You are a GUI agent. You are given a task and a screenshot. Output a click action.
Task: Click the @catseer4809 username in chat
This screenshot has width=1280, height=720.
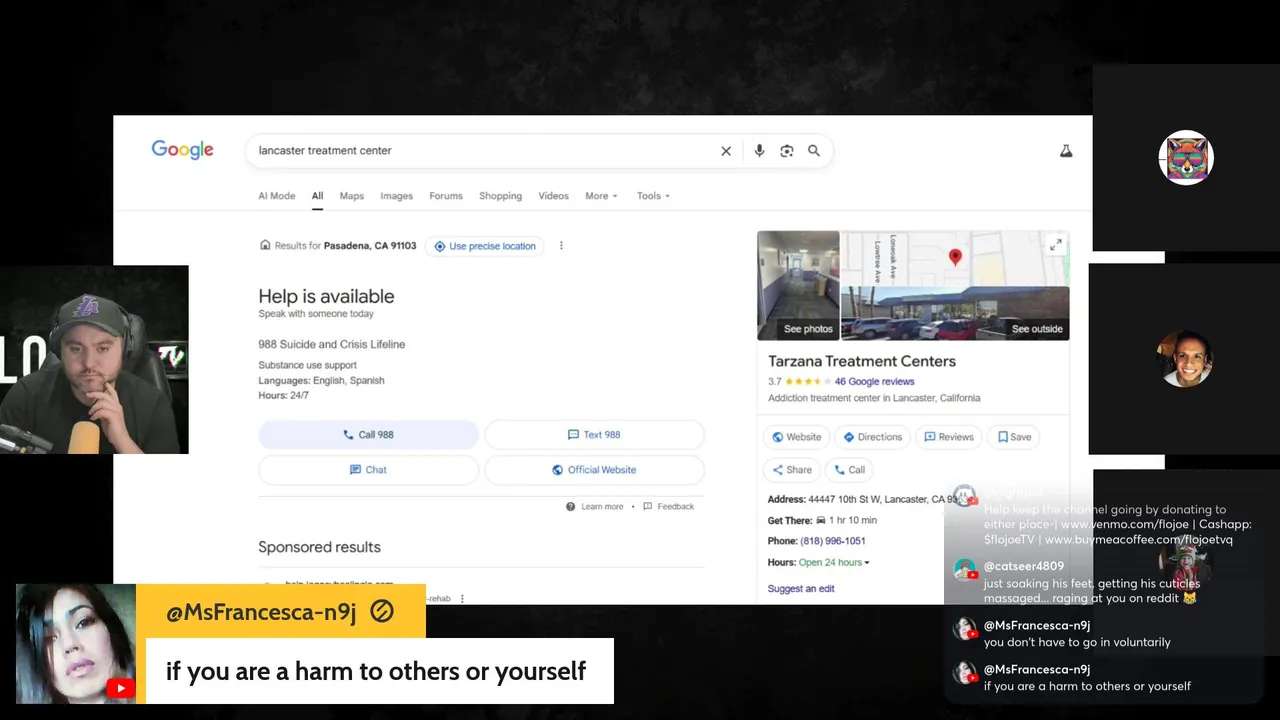pos(1024,566)
